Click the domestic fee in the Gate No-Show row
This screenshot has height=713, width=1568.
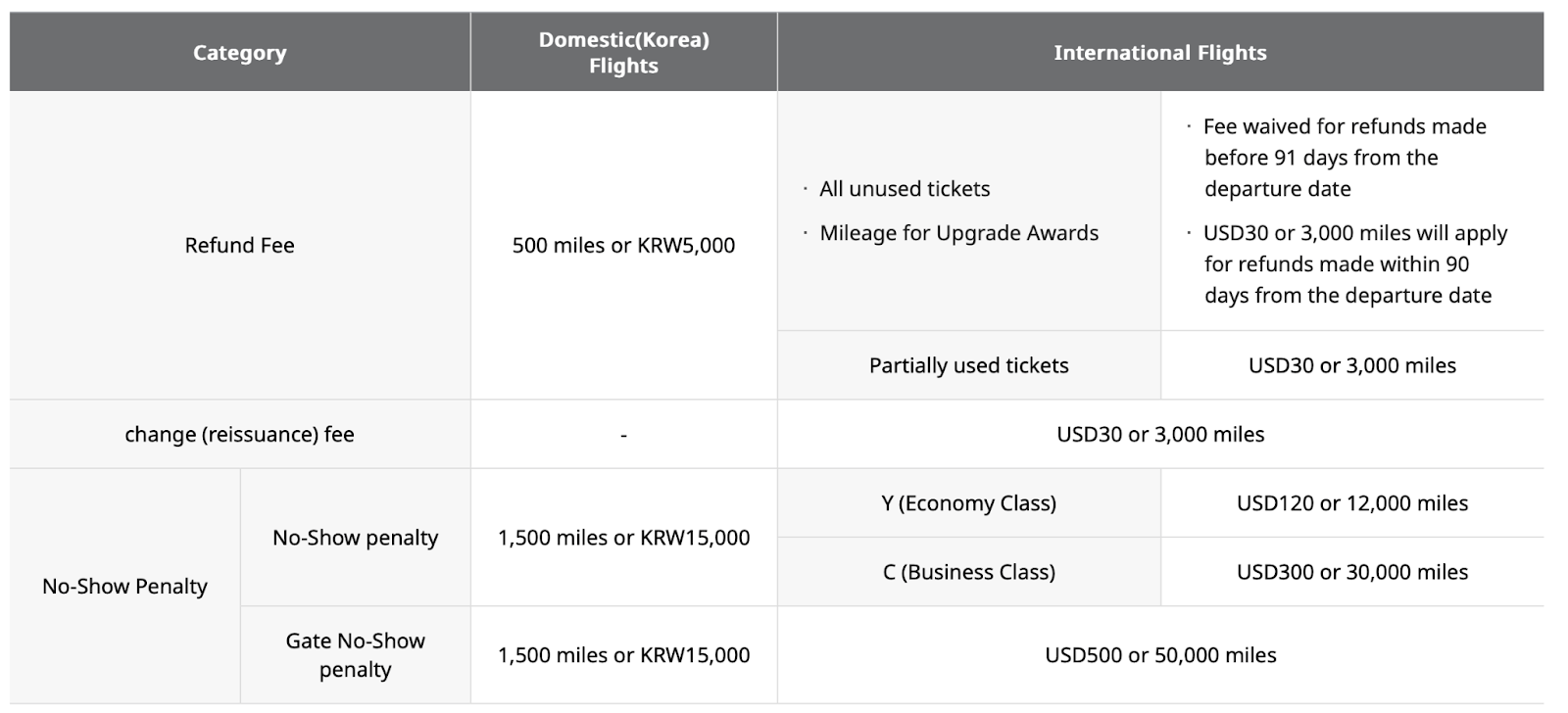pyautogui.click(x=623, y=655)
